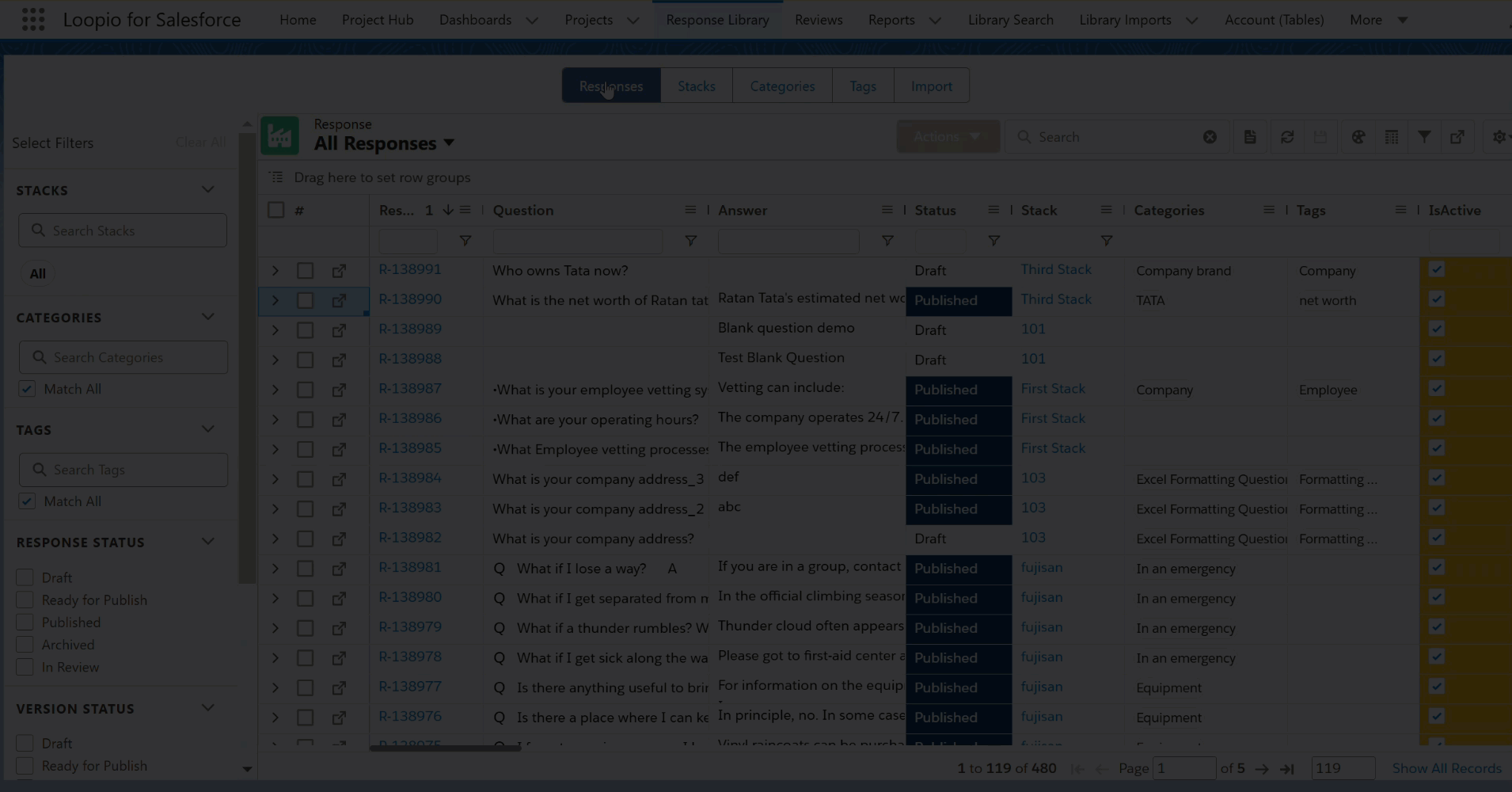
Task: Open Stack column filter funnel
Action: [1107, 240]
